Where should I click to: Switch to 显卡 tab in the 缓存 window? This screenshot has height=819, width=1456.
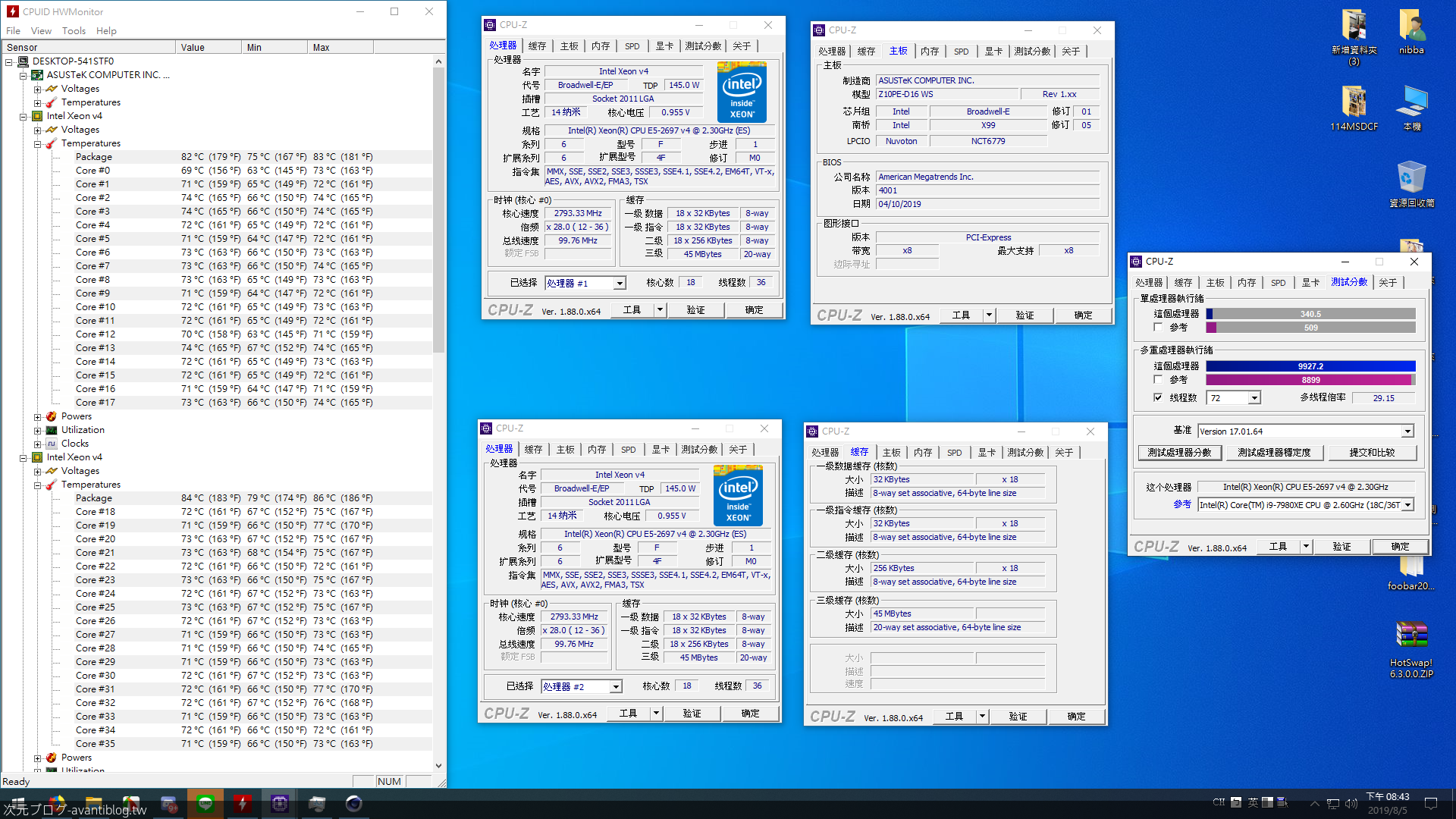point(986,453)
